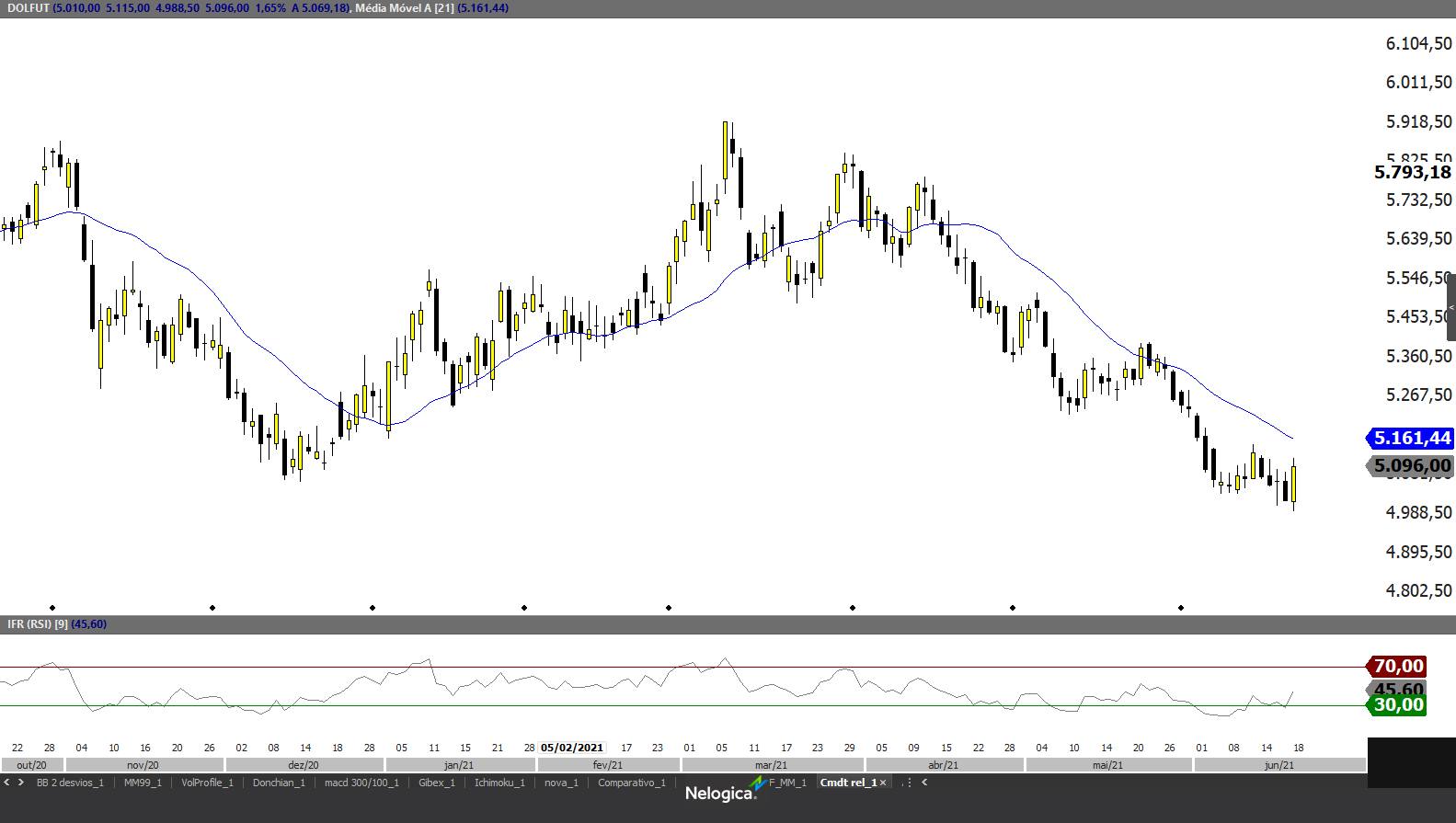Click the gray 5.096,00 last price tag
Image resolution: width=1456 pixels, height=823 pixels.
1411,466
